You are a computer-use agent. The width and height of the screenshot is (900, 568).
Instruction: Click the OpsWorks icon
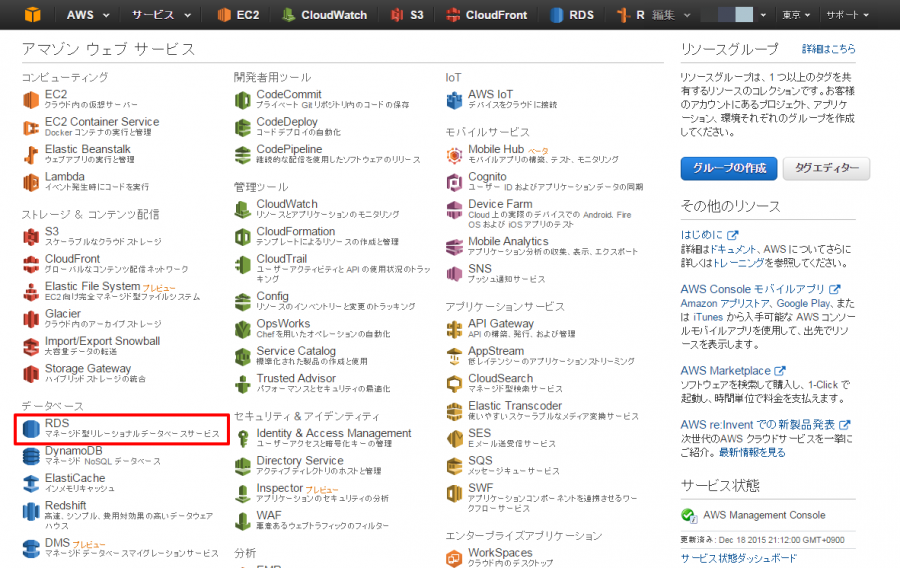click(x=243, y=329)
